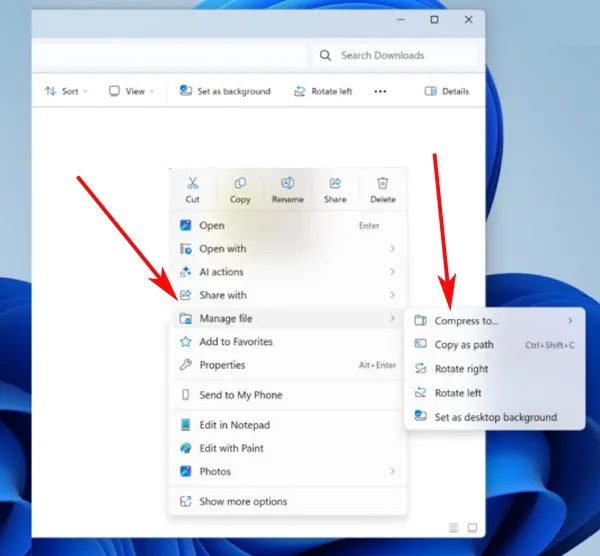Choose Show more options
The width and height of the screenshot is (600, 556).
[x=243, y=502]
